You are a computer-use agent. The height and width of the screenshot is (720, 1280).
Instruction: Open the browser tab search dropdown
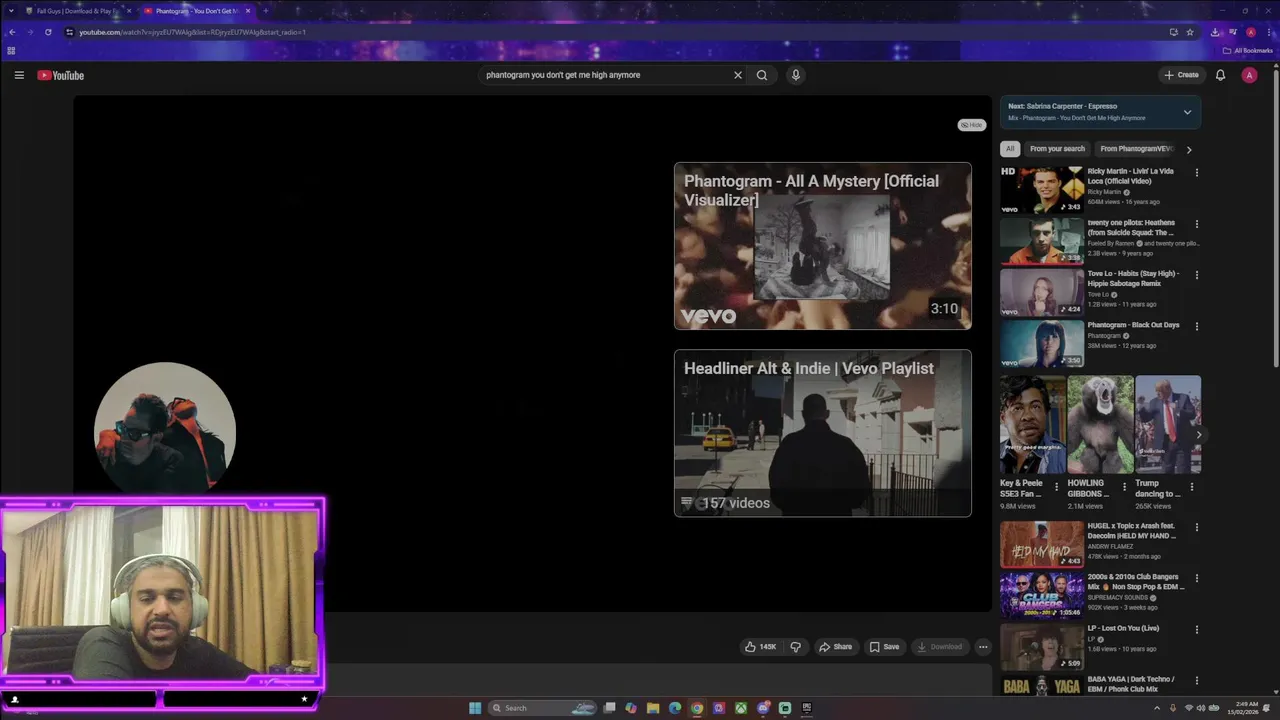11,11
